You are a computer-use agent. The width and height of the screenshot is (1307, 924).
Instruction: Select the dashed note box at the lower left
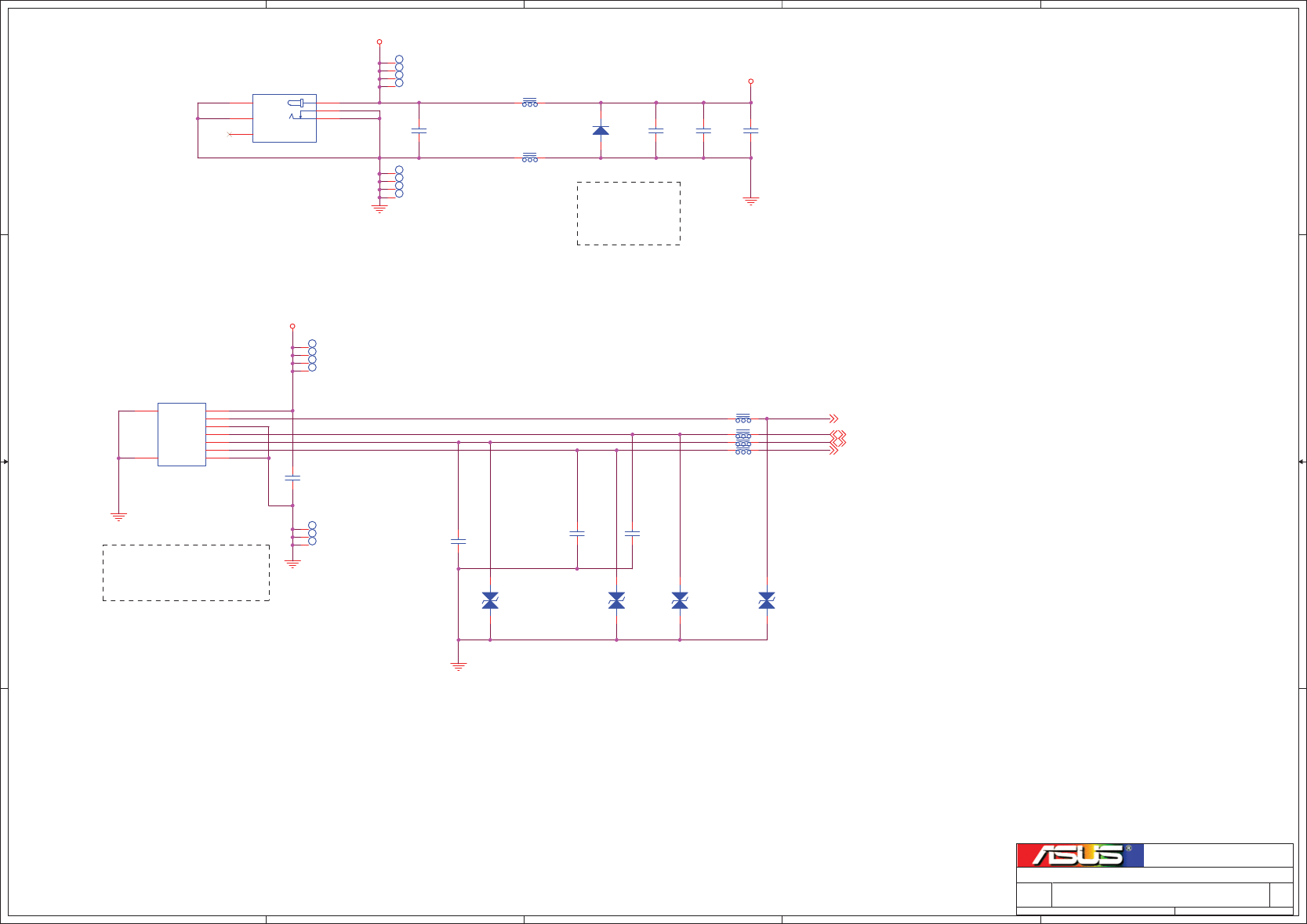[x=186, y=573]
